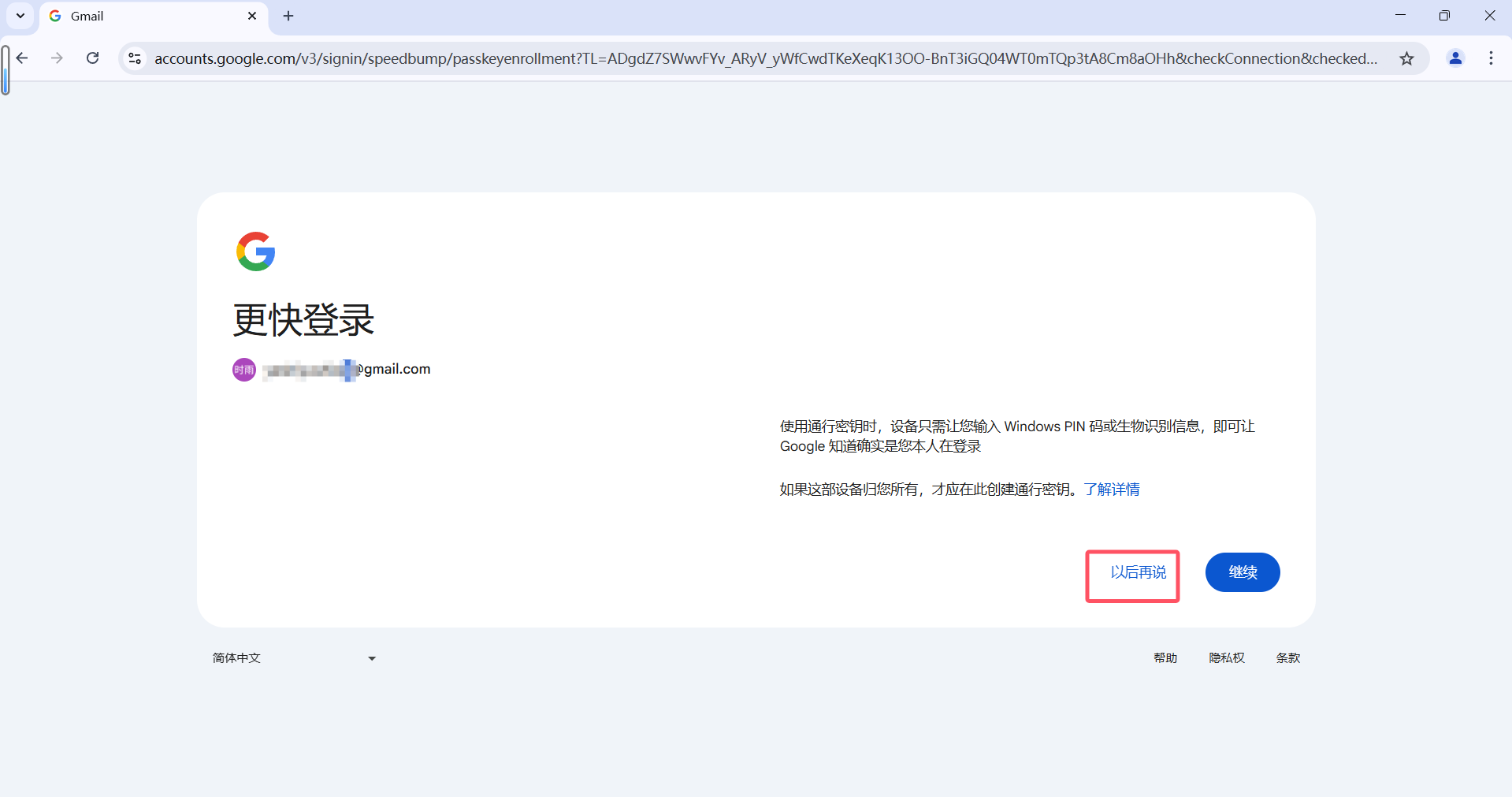Viewport: 1512px width, 797px height.
Task: Open the tab search dropdown arrow
Action: tap(20, 16)
